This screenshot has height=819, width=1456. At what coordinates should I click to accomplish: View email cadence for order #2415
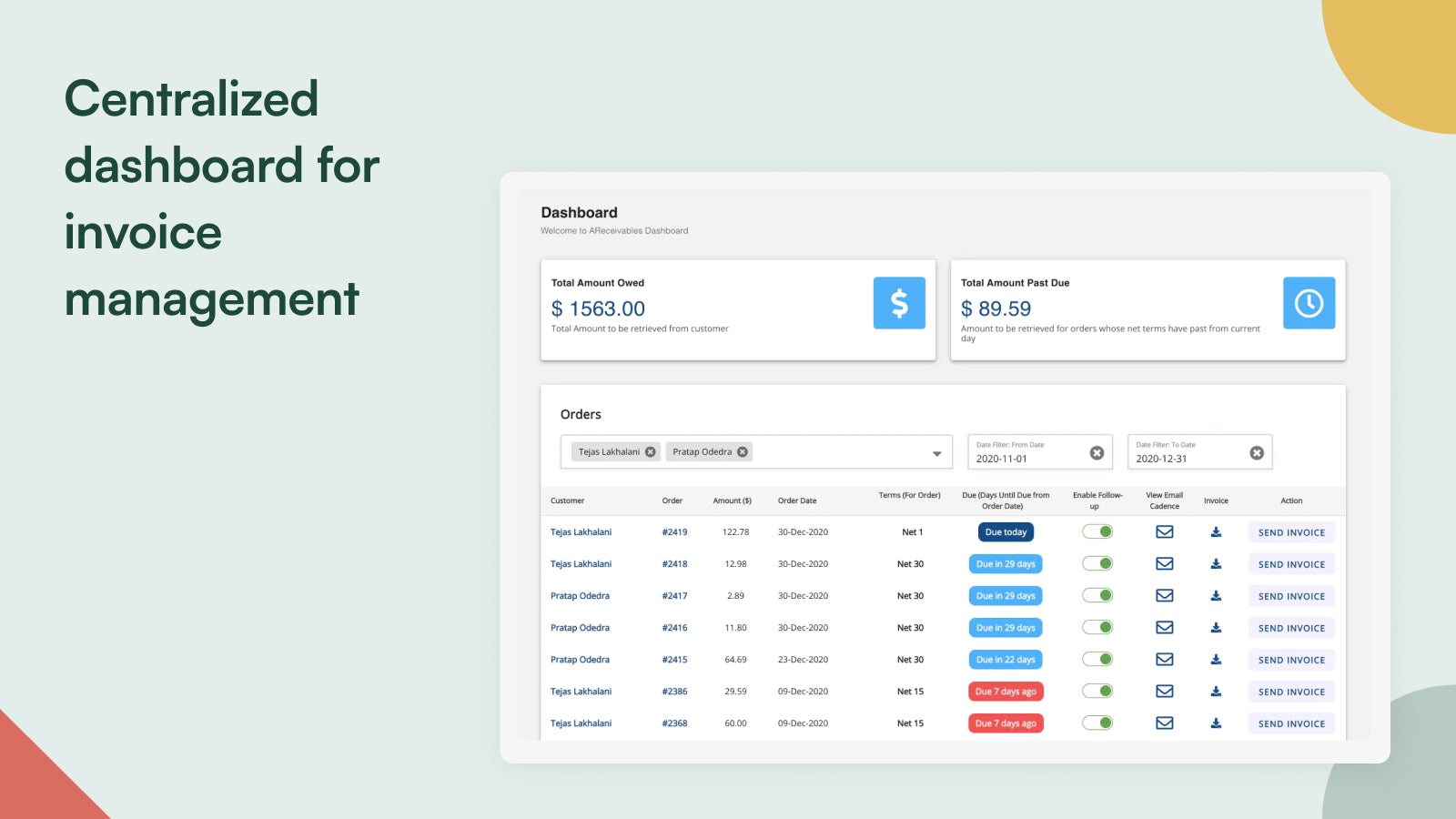1164,659
